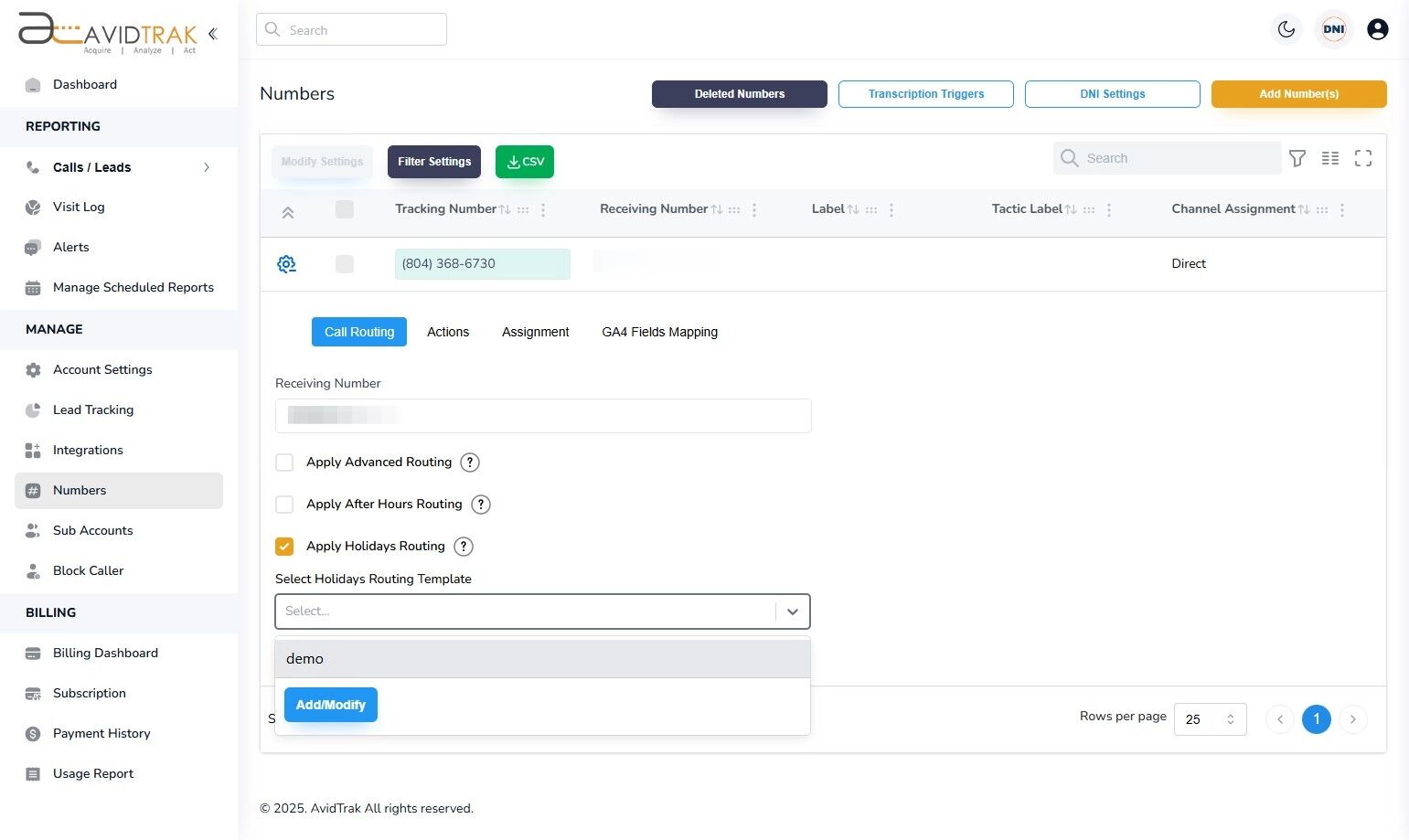Viewport: 1409px width, 840px height.
Task: Open gear settings for (804) 368-6730
Action: click(x=286, y=264)
